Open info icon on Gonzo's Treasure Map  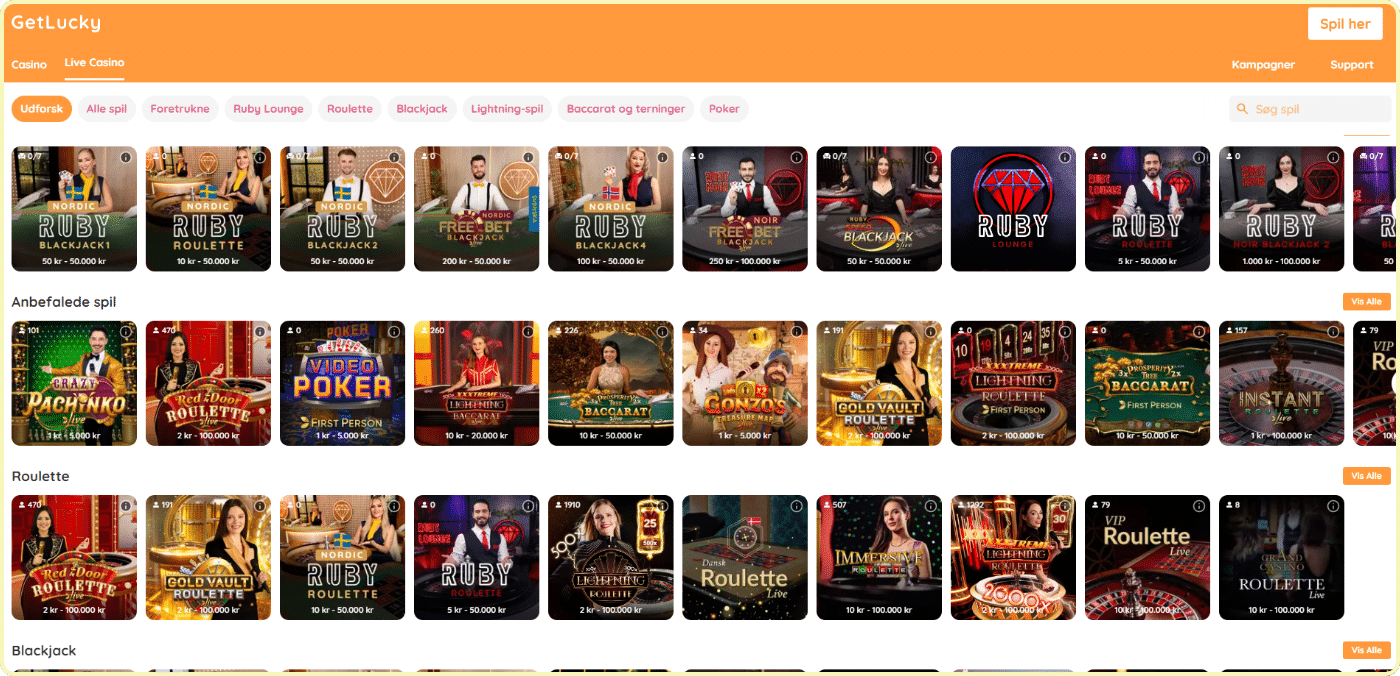(796, 331)
